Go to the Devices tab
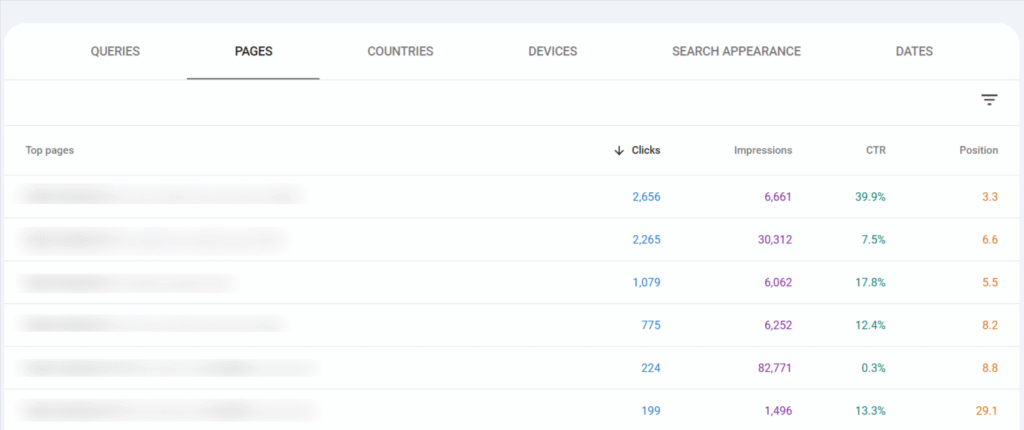The image size is (1024, 430). click(x=552, y=52)
